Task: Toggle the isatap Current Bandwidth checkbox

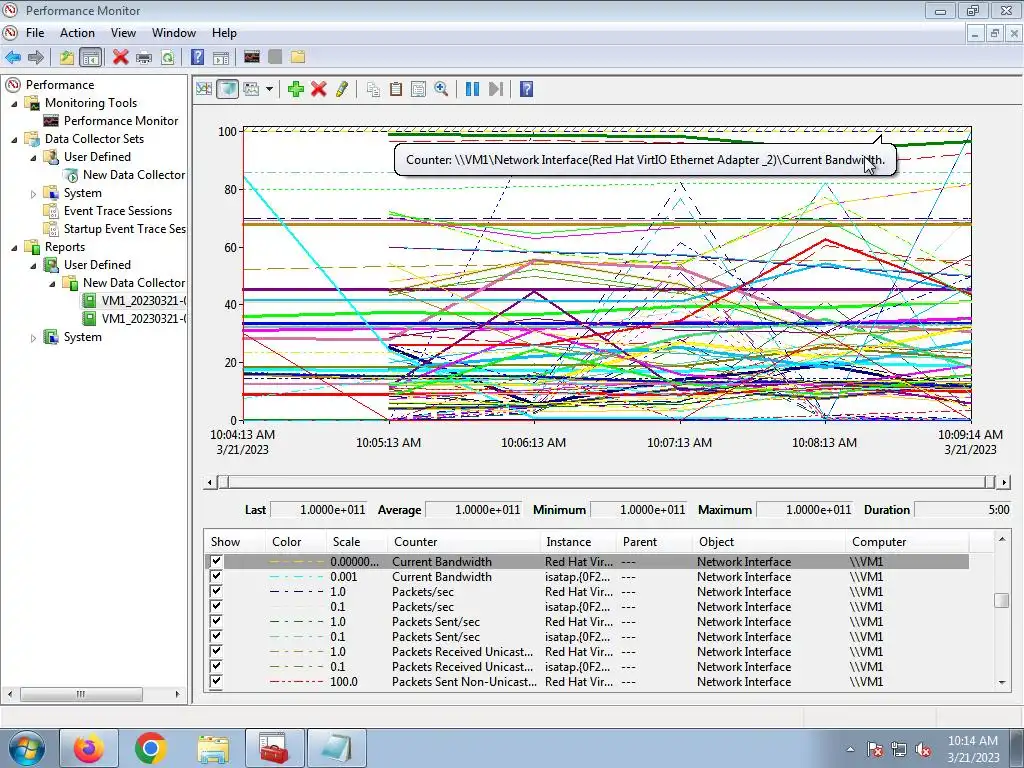Action: [216, 577]
